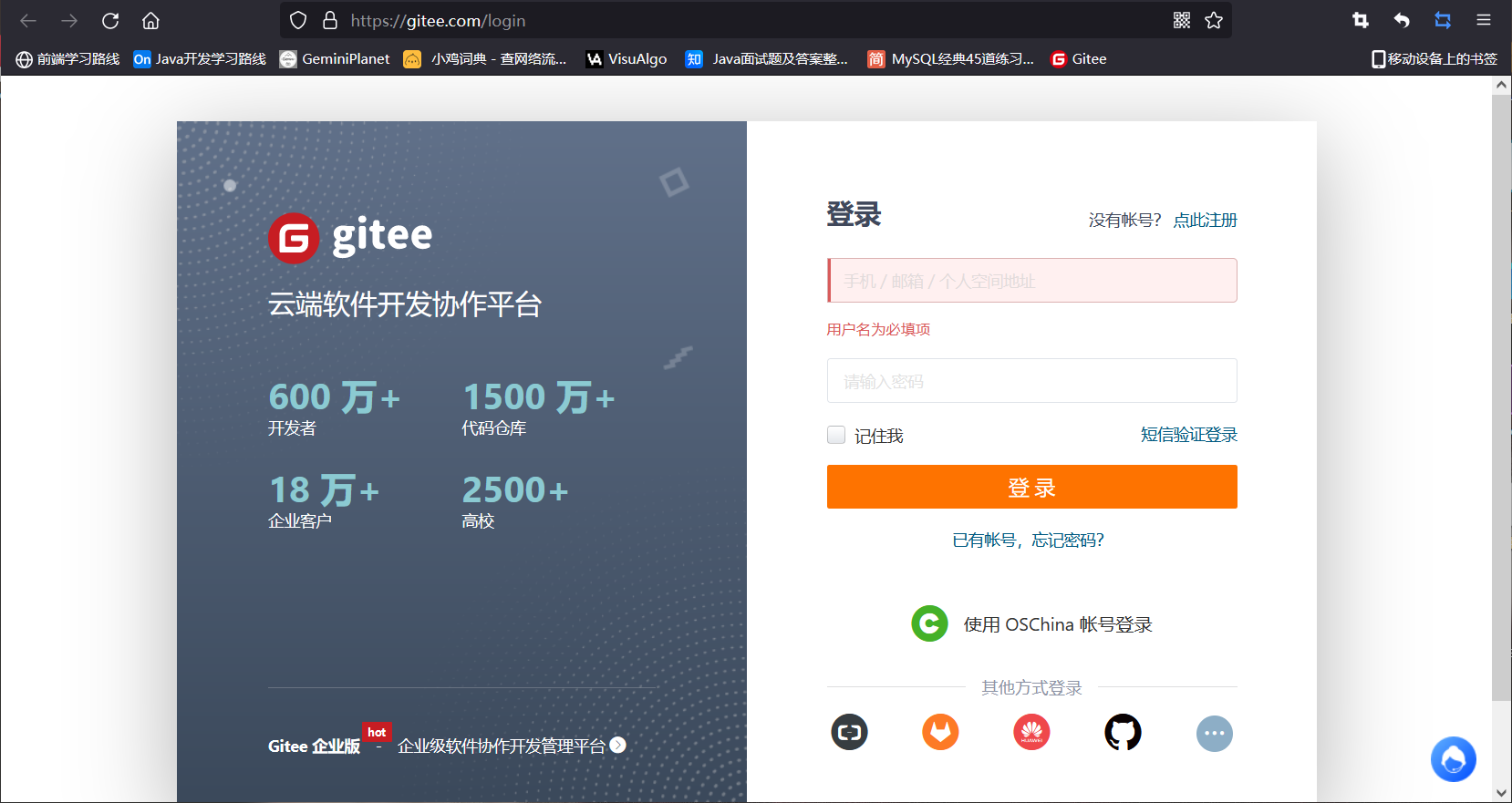1512x803 pixels.
Task: Show more login methods ellipsis icon
Action: coord(1214,733)
